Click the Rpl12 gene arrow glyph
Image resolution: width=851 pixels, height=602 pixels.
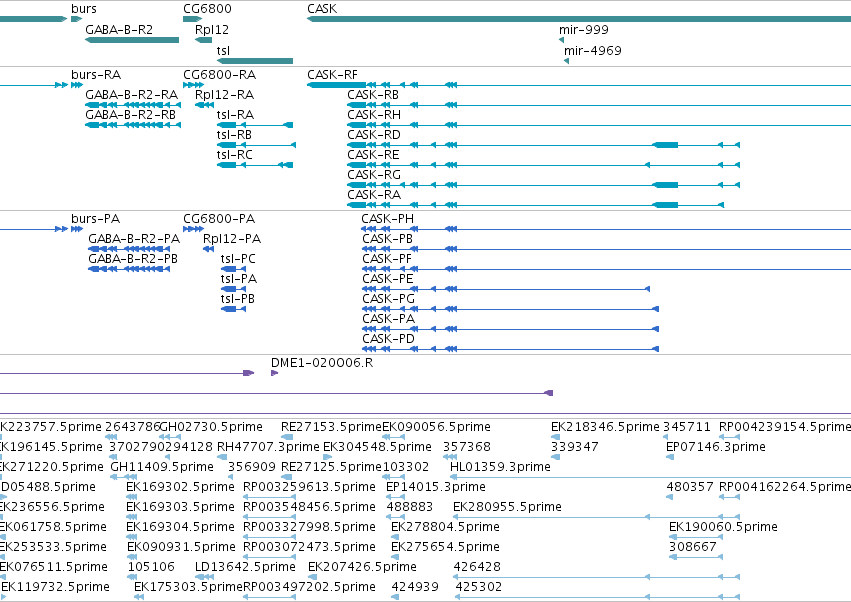click(204, 40)
